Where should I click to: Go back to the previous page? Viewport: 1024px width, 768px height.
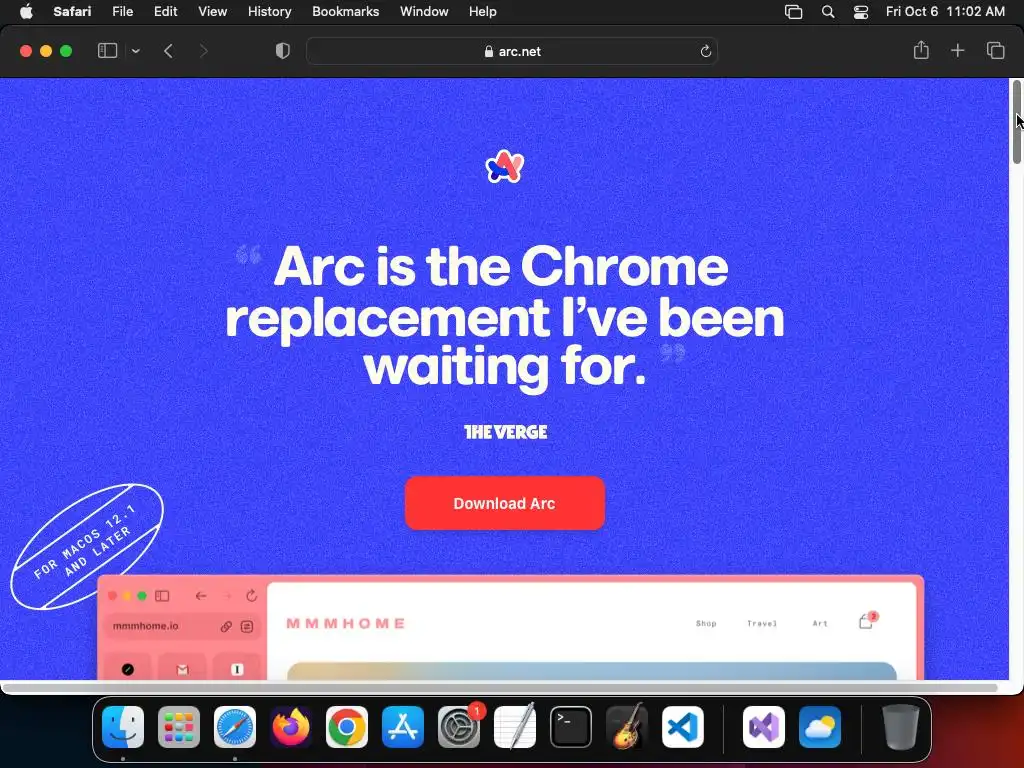point(168,51)
